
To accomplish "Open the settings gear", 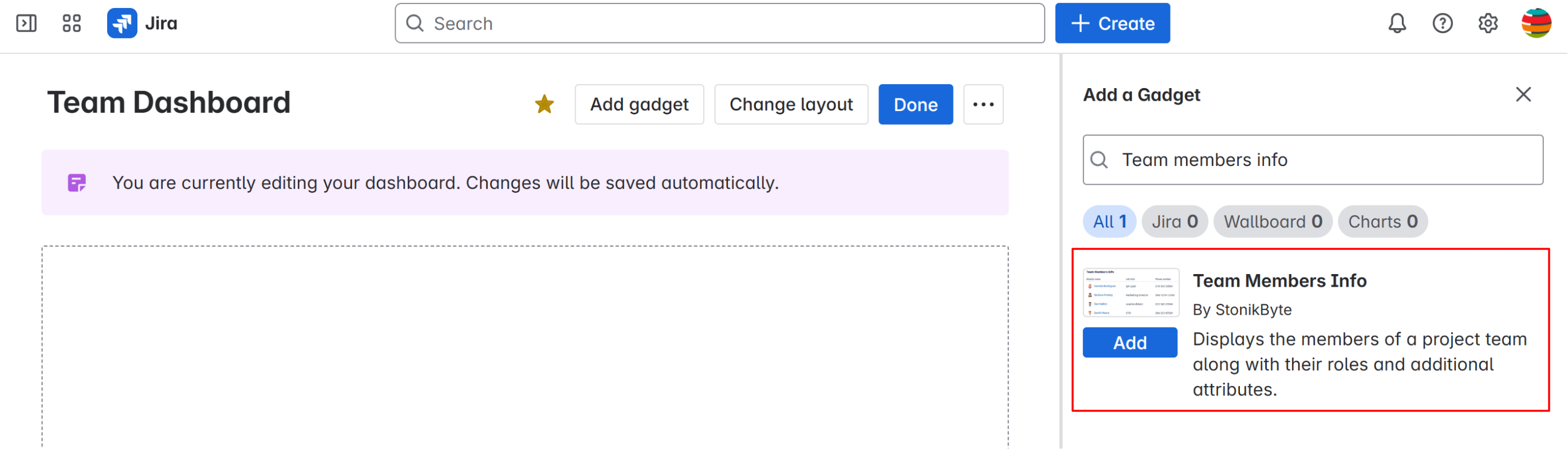I will (x=1488, y=23).
